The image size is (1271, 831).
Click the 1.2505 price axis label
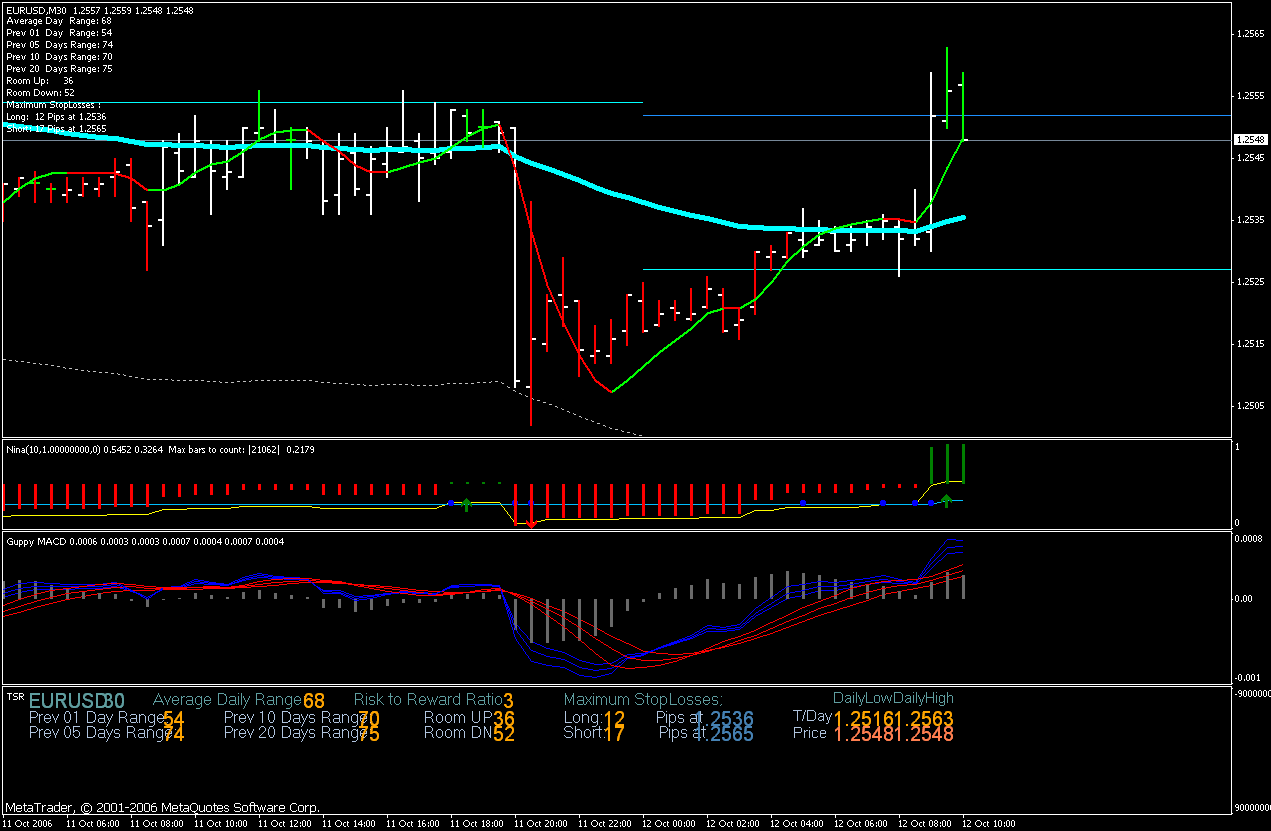[1250, 406]
